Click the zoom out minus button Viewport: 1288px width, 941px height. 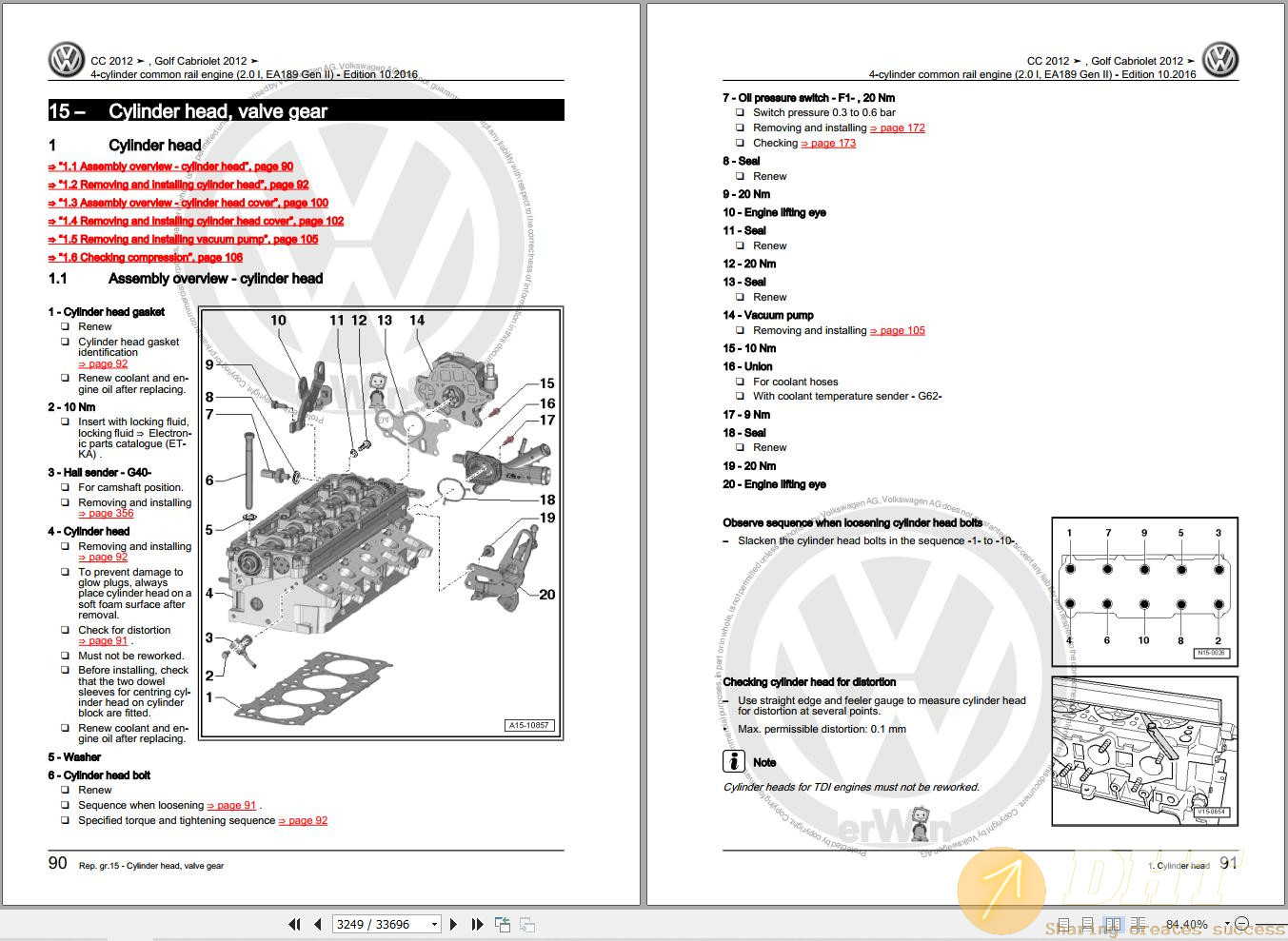tap(1240, 924)
